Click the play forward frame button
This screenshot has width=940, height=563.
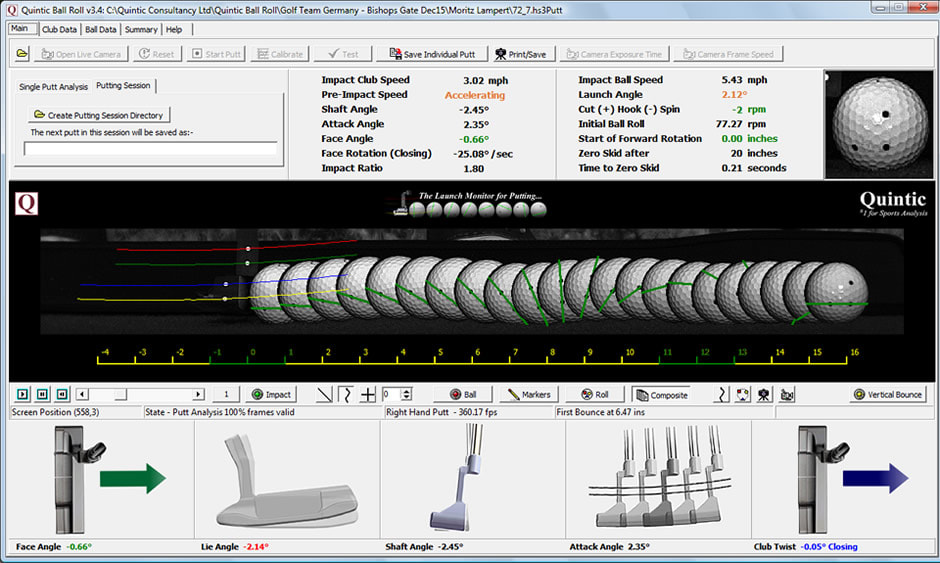23,395
